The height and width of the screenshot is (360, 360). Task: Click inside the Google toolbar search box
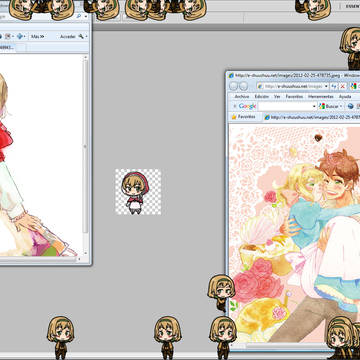click(285, 106)
